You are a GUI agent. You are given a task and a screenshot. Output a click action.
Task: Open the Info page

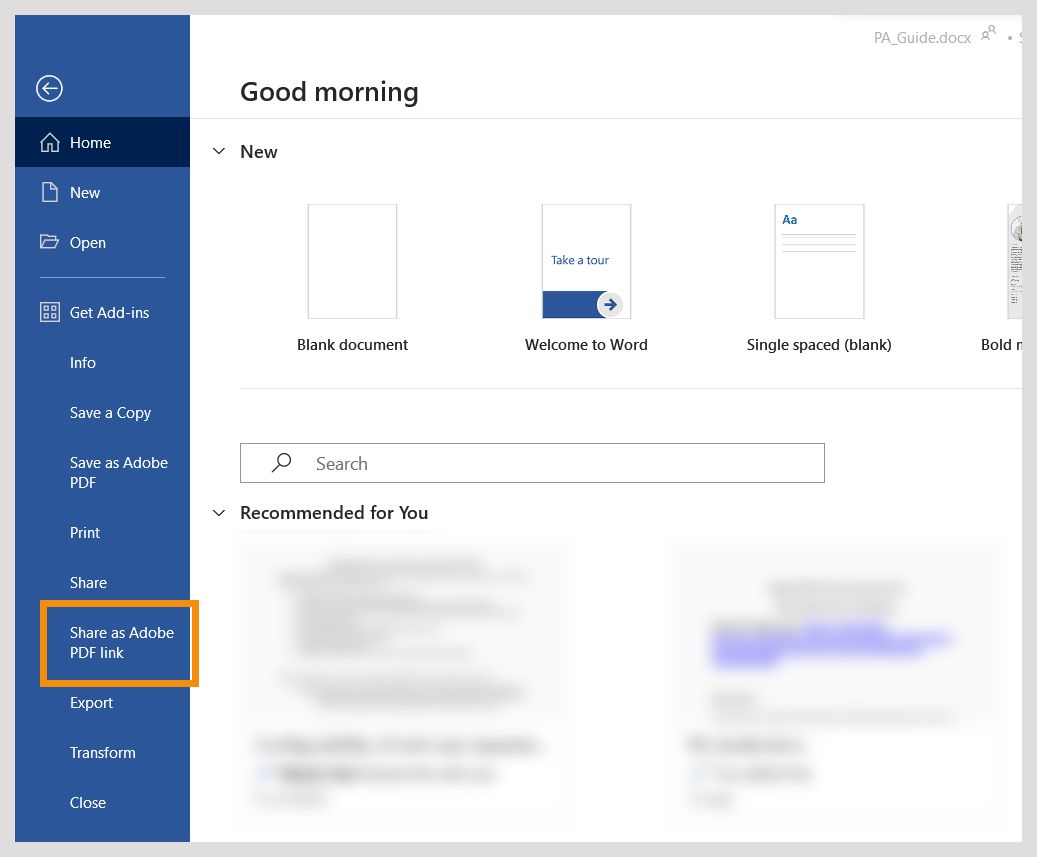pos(83,362)
